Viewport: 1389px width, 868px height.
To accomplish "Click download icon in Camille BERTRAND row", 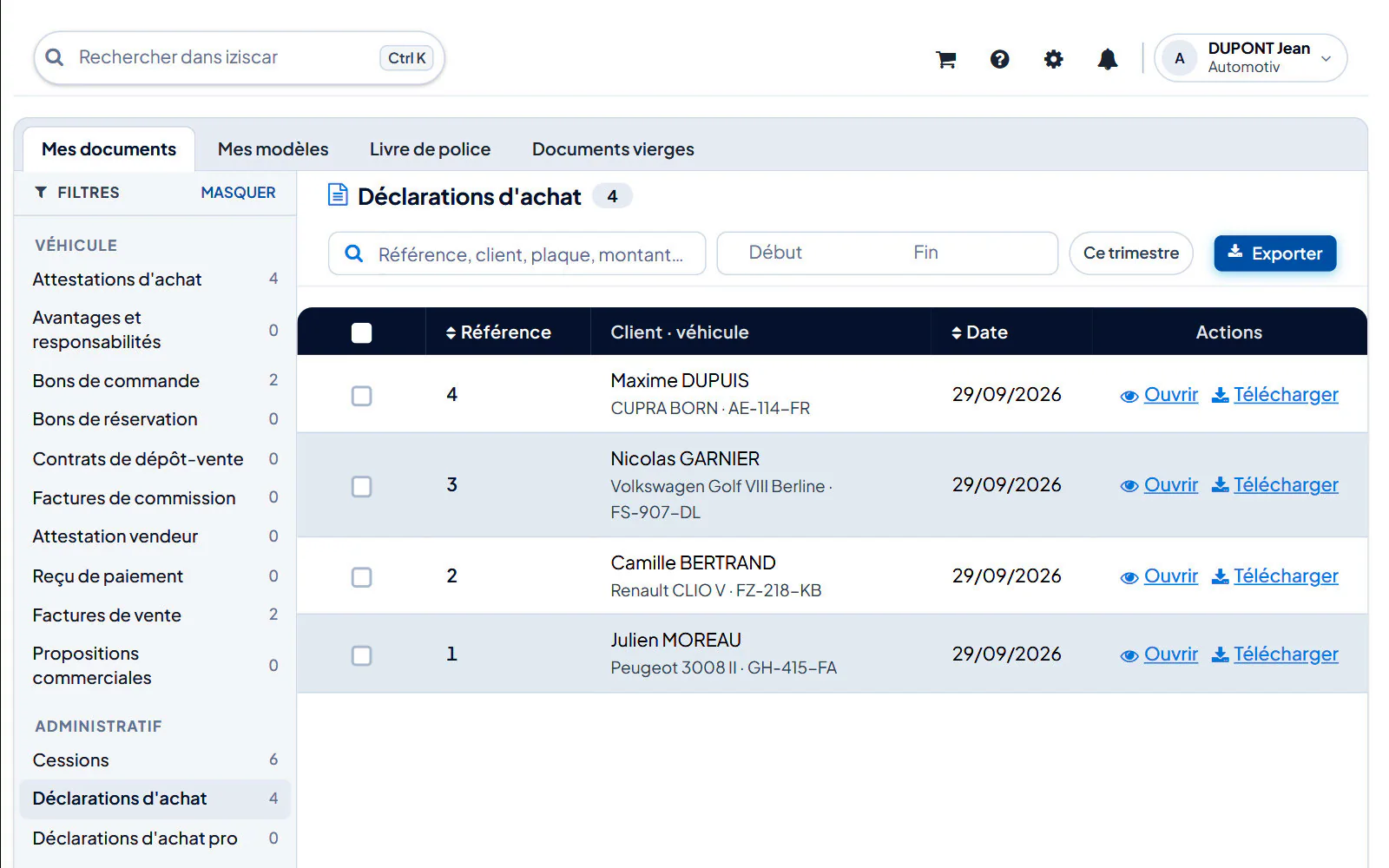I will coord(1220,576).
